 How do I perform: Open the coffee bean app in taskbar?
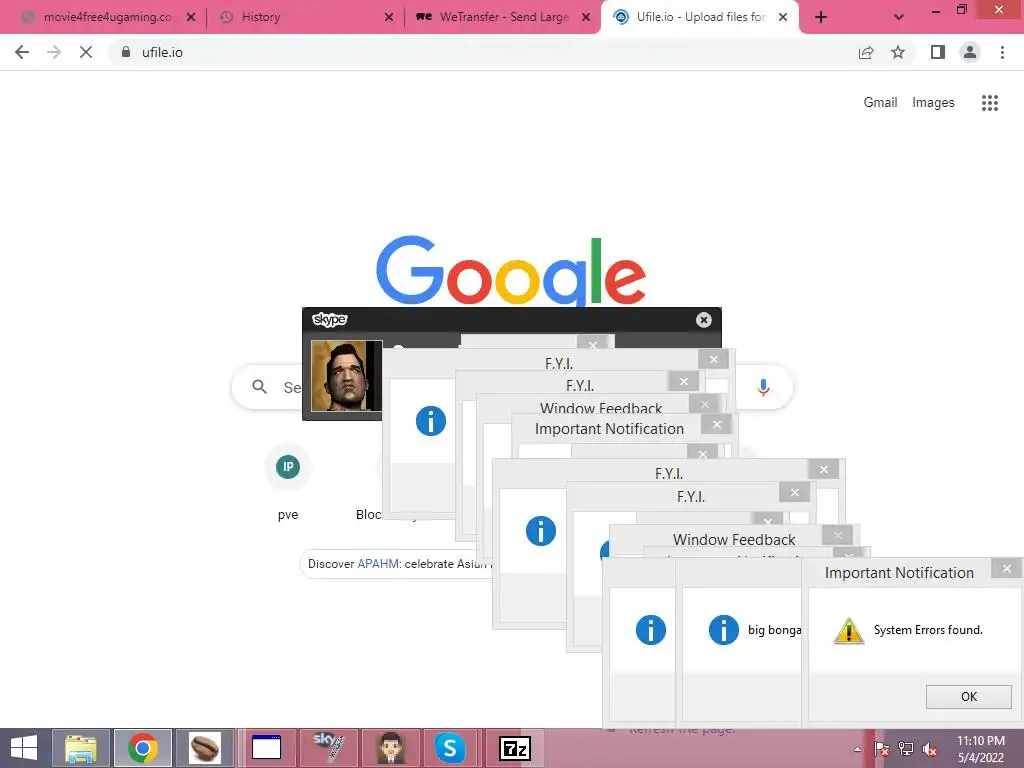pyautogui.click(x=205, y=748)
